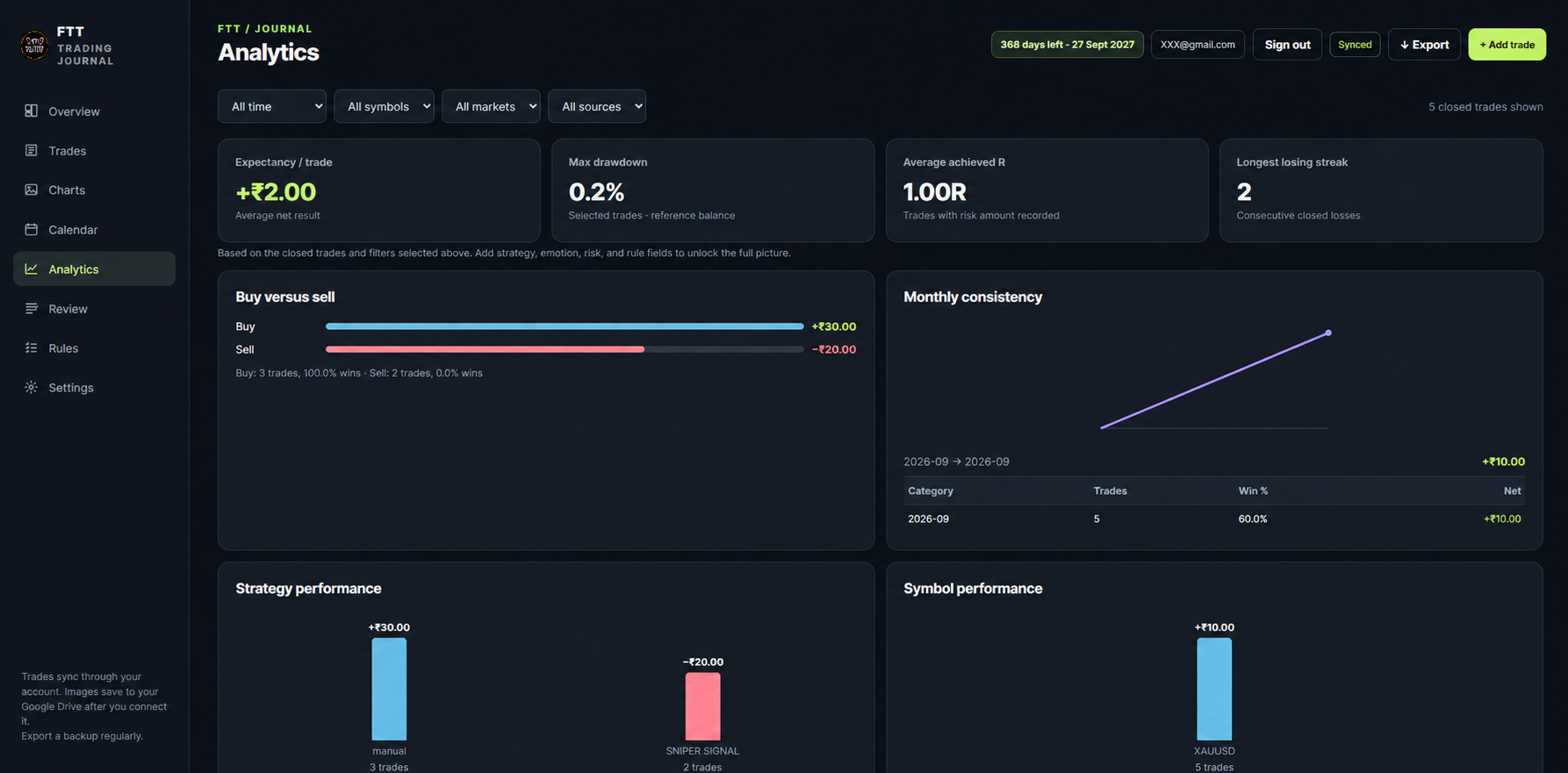Click the Trades list icon

tap(31, 150)
